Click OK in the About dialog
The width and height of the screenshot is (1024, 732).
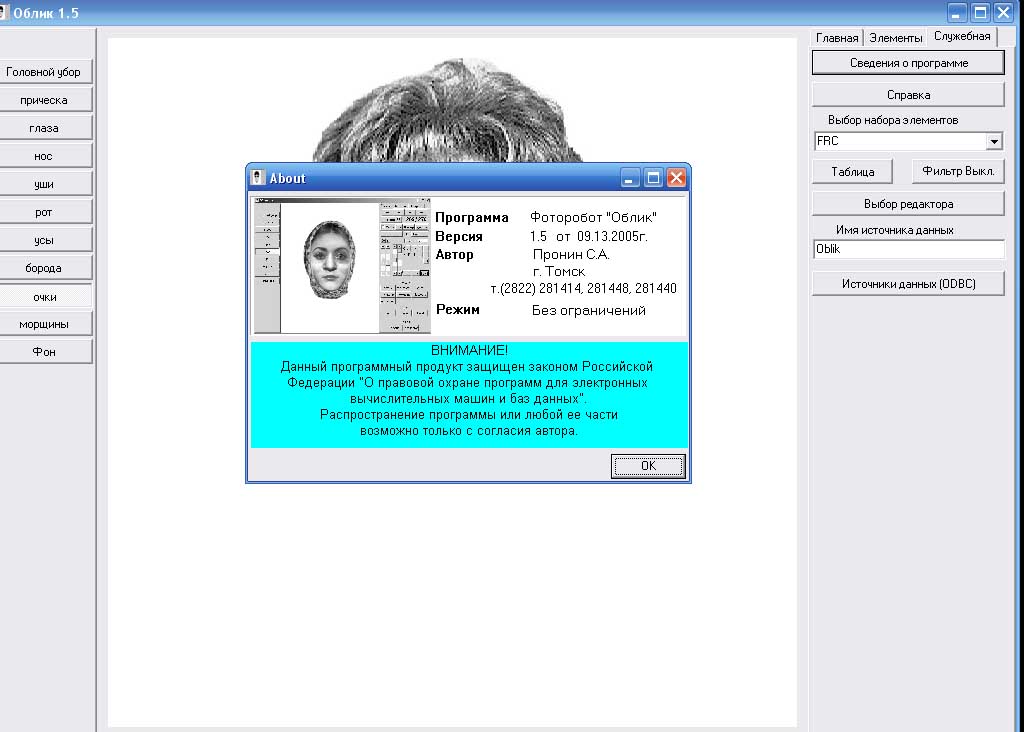648,466
